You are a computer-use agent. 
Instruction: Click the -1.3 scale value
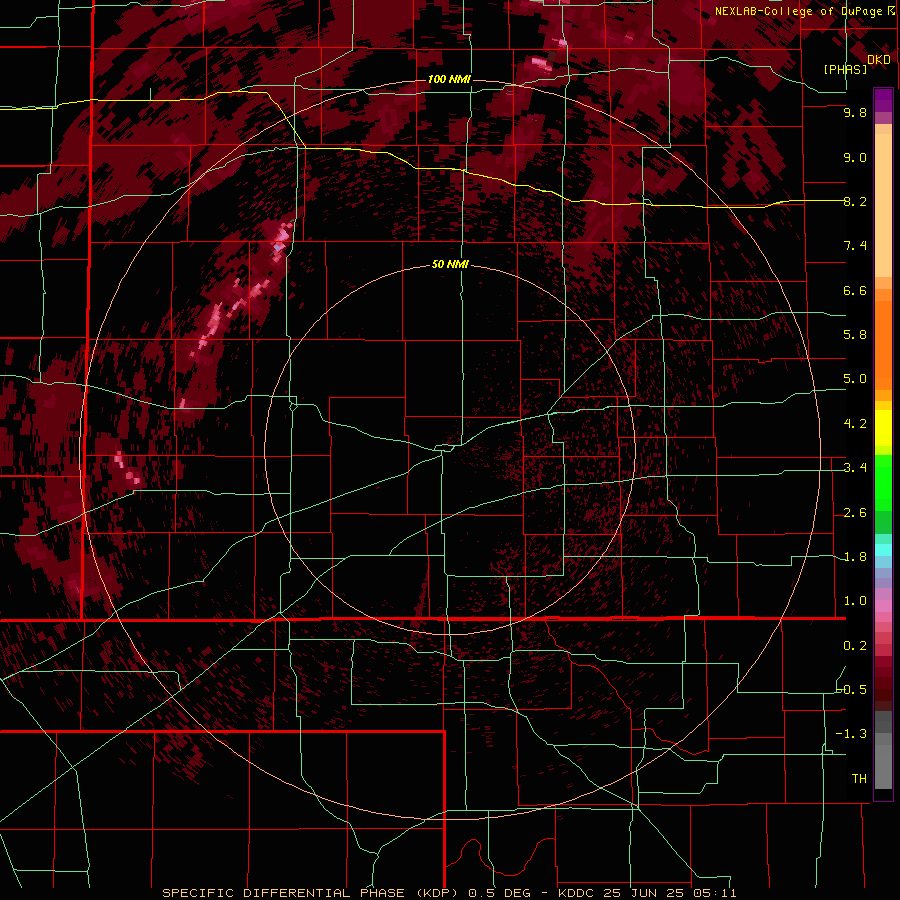click(852, 734)
